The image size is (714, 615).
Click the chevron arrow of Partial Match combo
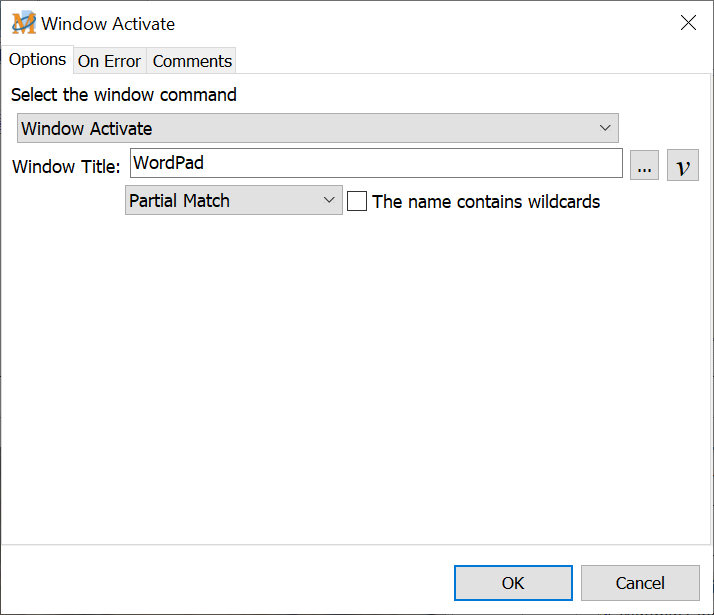click(329, 201)
